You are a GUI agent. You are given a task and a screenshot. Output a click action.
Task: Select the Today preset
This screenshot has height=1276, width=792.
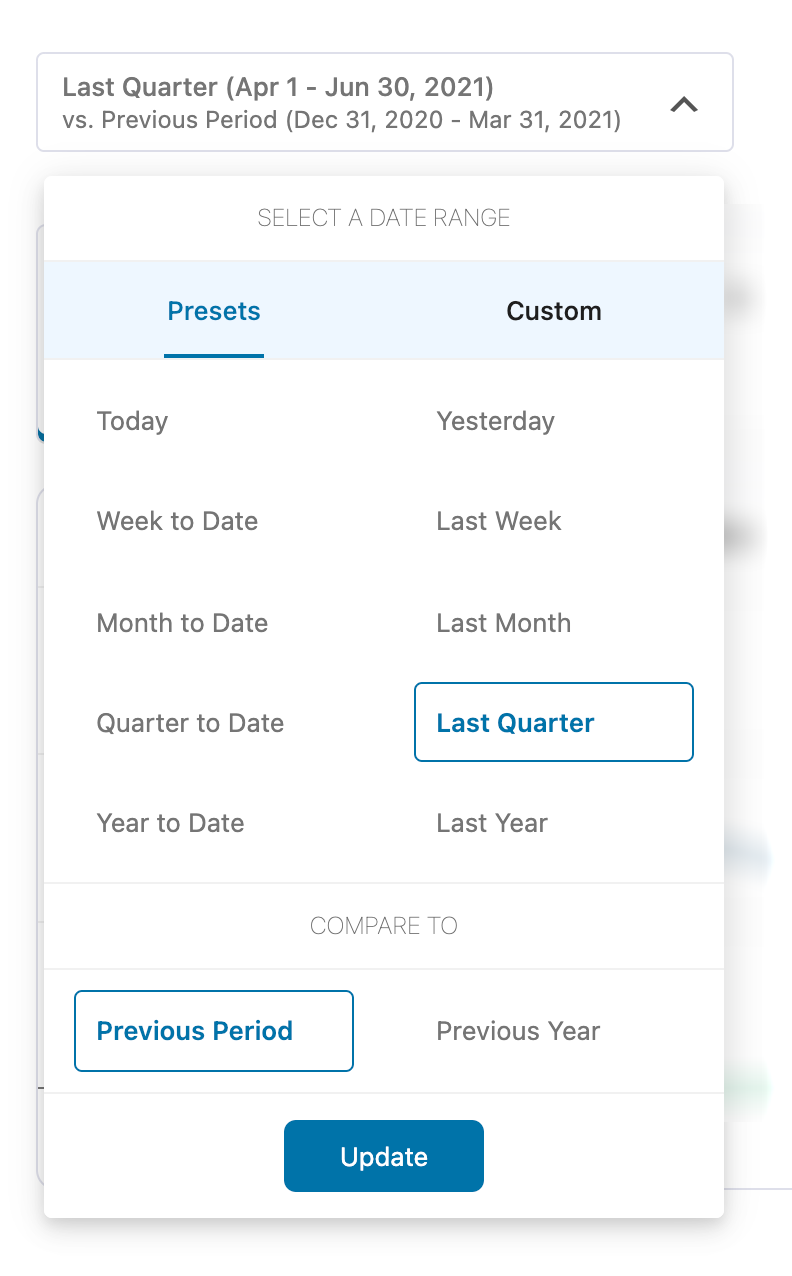click(x=132, y=421)
